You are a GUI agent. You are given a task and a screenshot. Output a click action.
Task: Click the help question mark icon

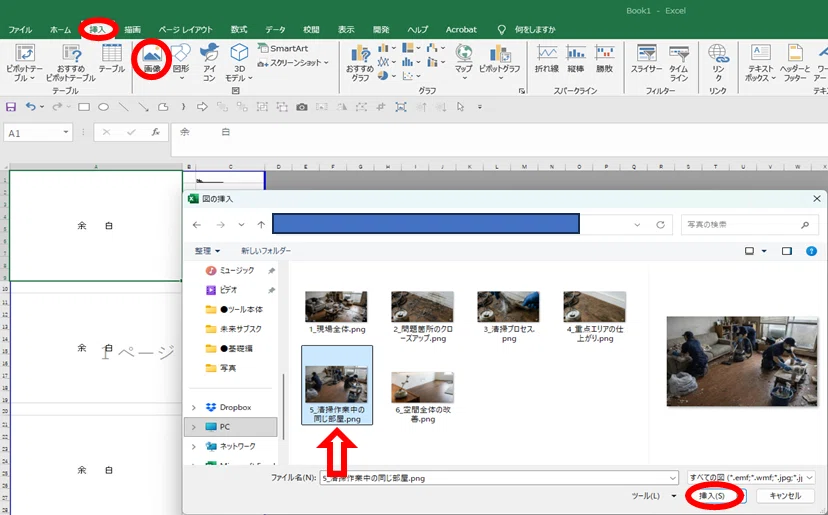point(811,251)
